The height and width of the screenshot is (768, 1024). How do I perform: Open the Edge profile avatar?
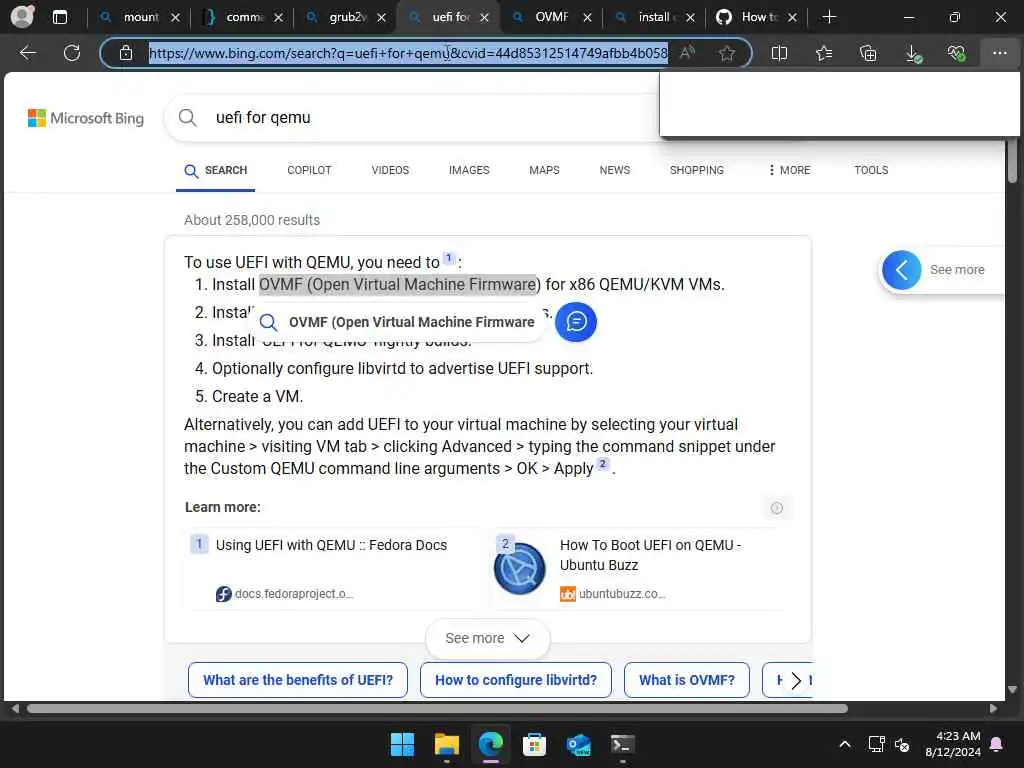pos(22,16)
